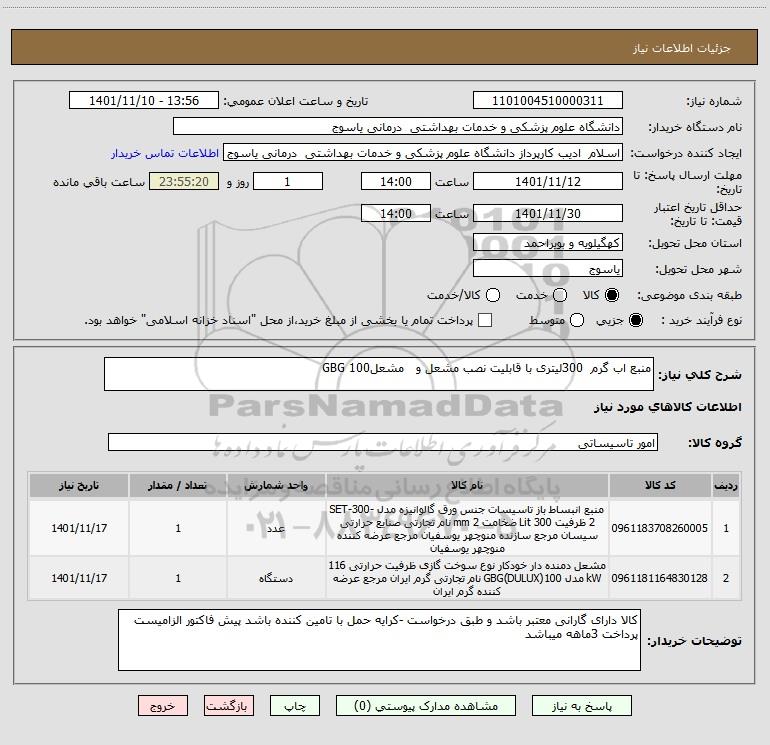Click the delivery province field کهگیلویه و بویراحمد

coord(548,242)
